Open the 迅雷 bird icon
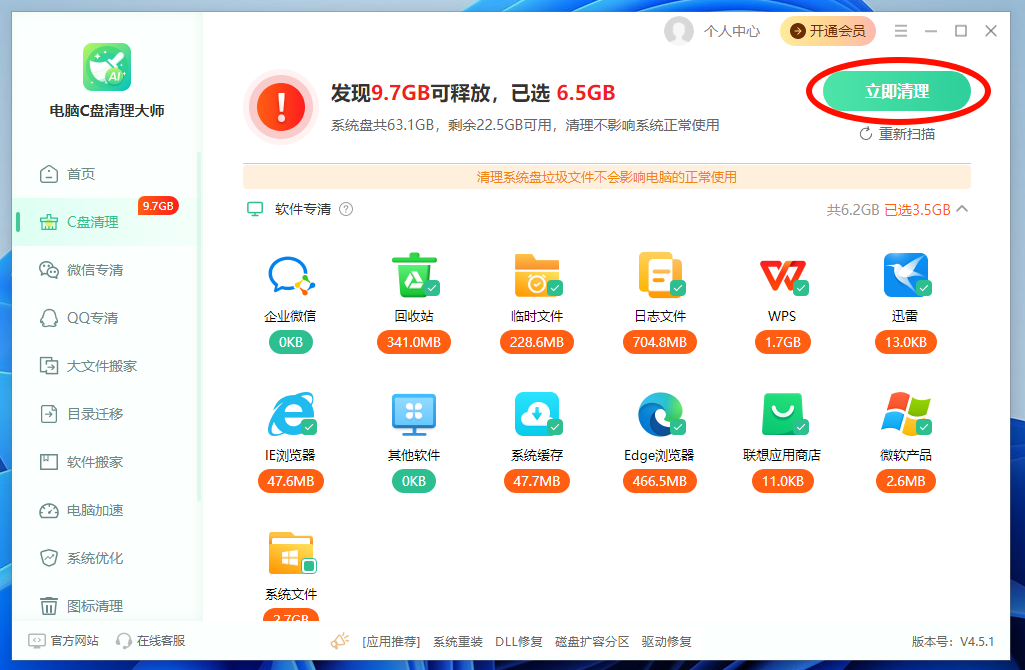 (905, 275)
